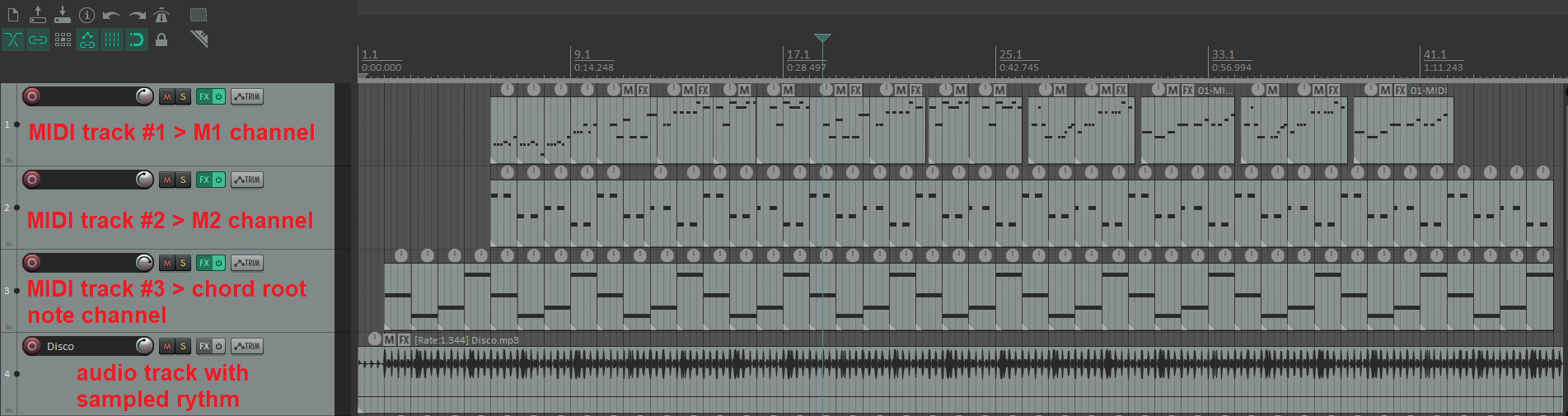Toggle item grouping link icon
The image size is (1568, 416).
[x=38, y=40]
